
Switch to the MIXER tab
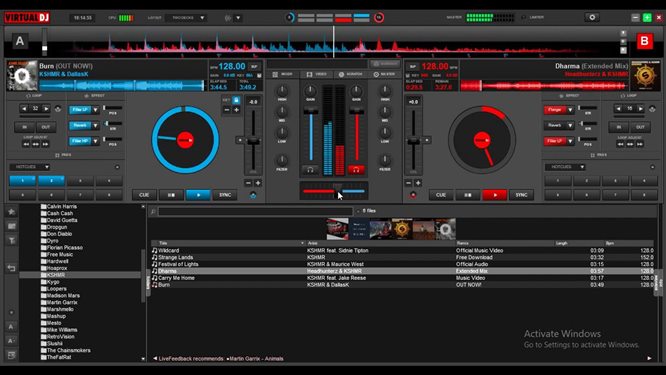(x=282, y=74)
